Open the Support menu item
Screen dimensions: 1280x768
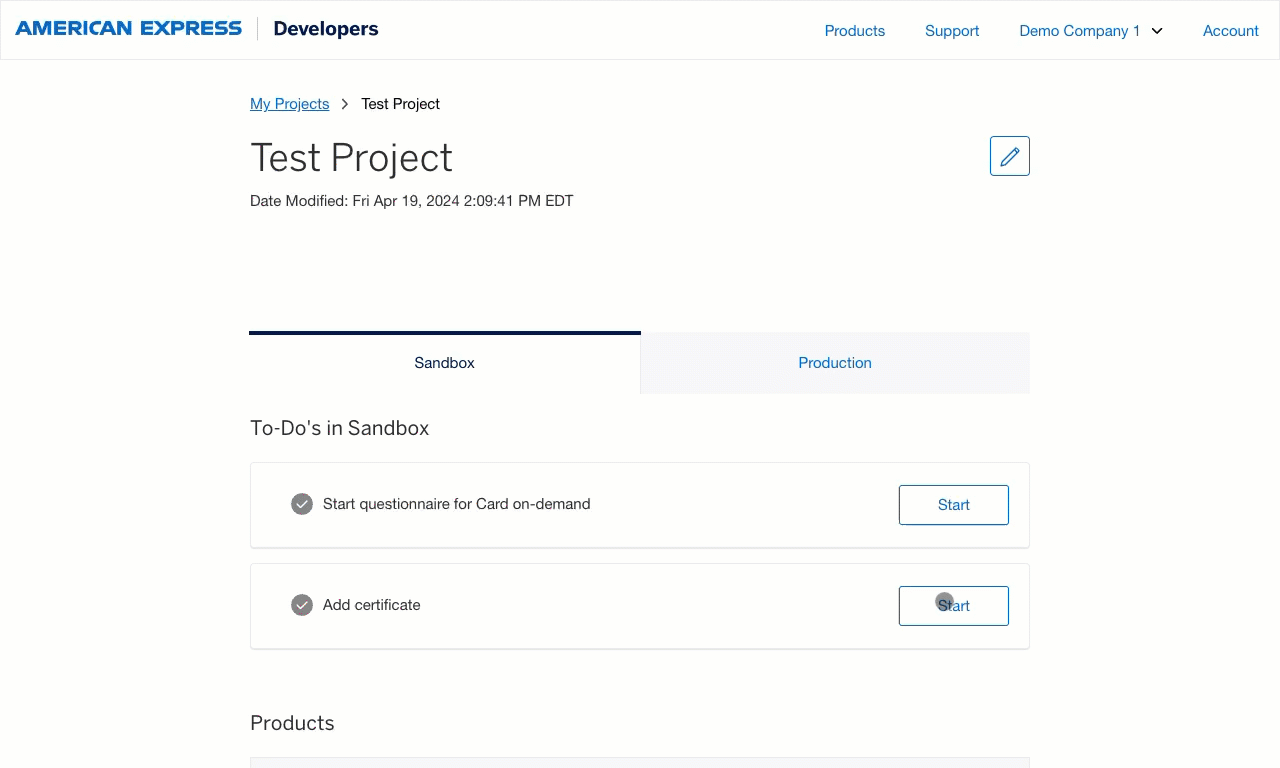[951, 31]
